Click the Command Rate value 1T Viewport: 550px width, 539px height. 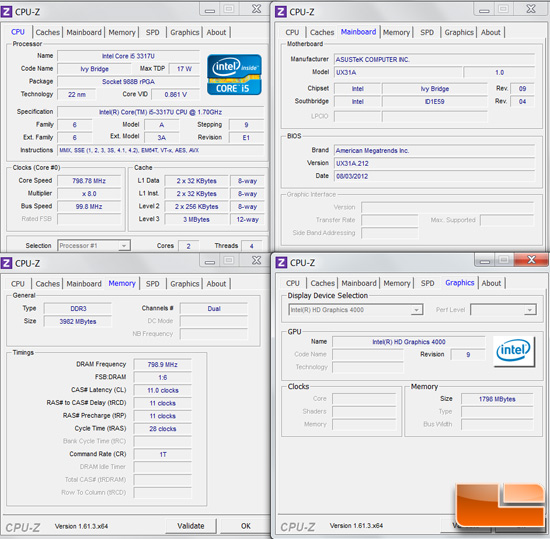162,454
